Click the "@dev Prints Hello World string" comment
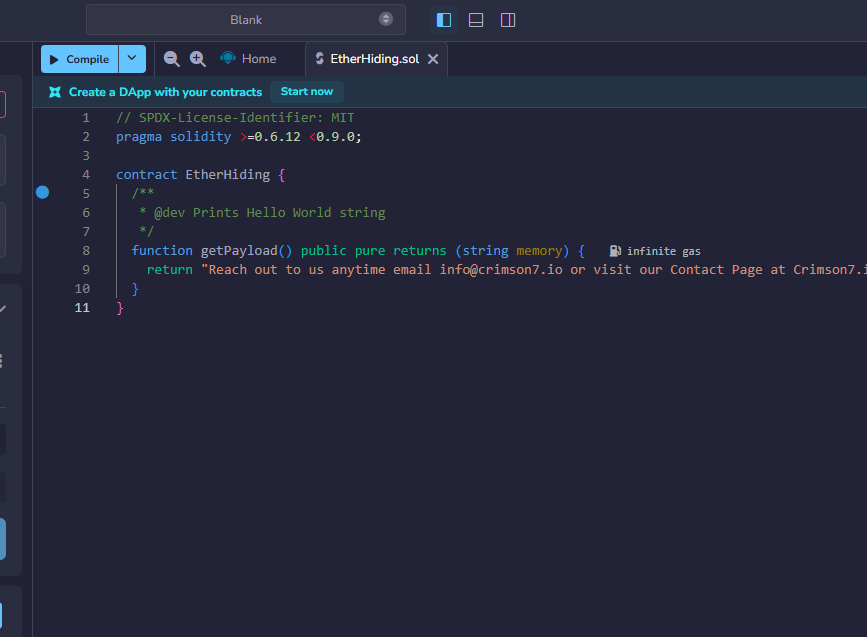Screen dimensions: 867x637 [x=269, y=213]
